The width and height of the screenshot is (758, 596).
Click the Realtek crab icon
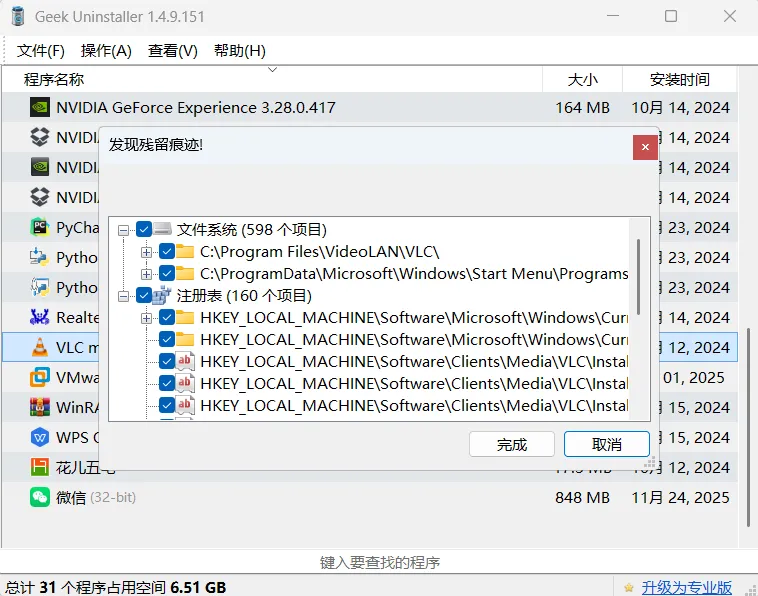tap(40, 317)
